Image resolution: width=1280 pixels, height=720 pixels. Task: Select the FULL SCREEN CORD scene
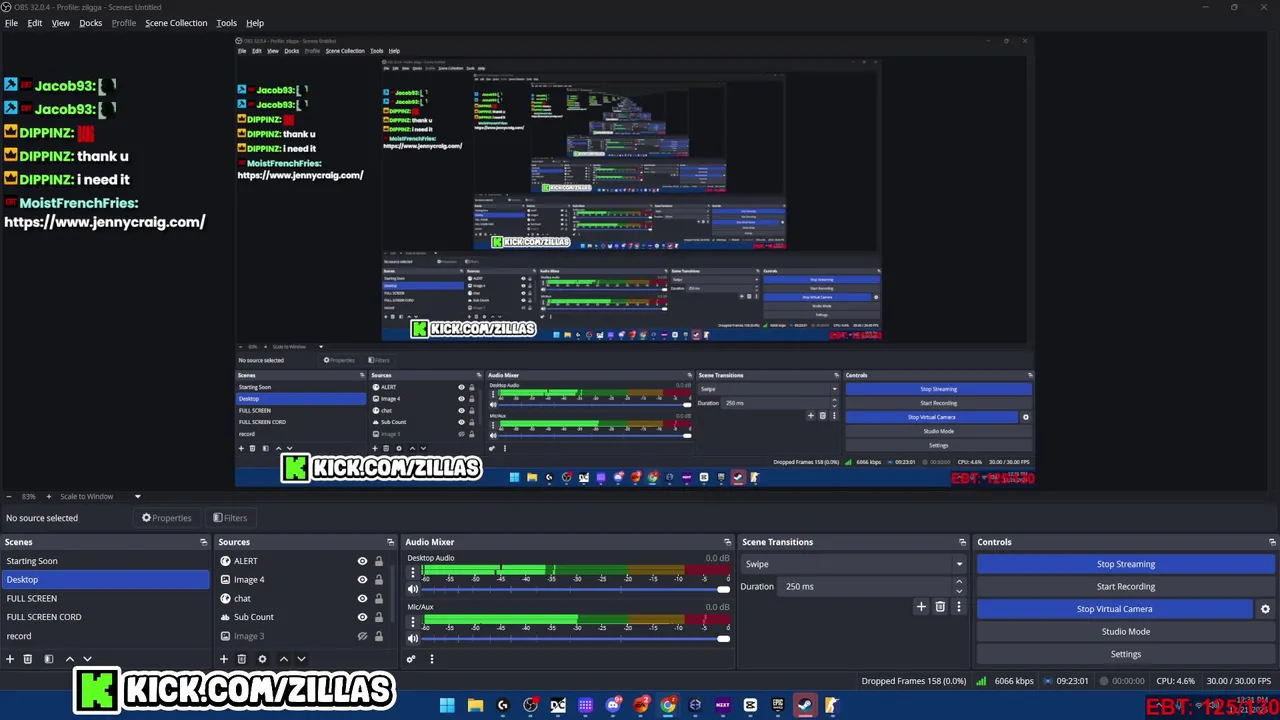105,617
